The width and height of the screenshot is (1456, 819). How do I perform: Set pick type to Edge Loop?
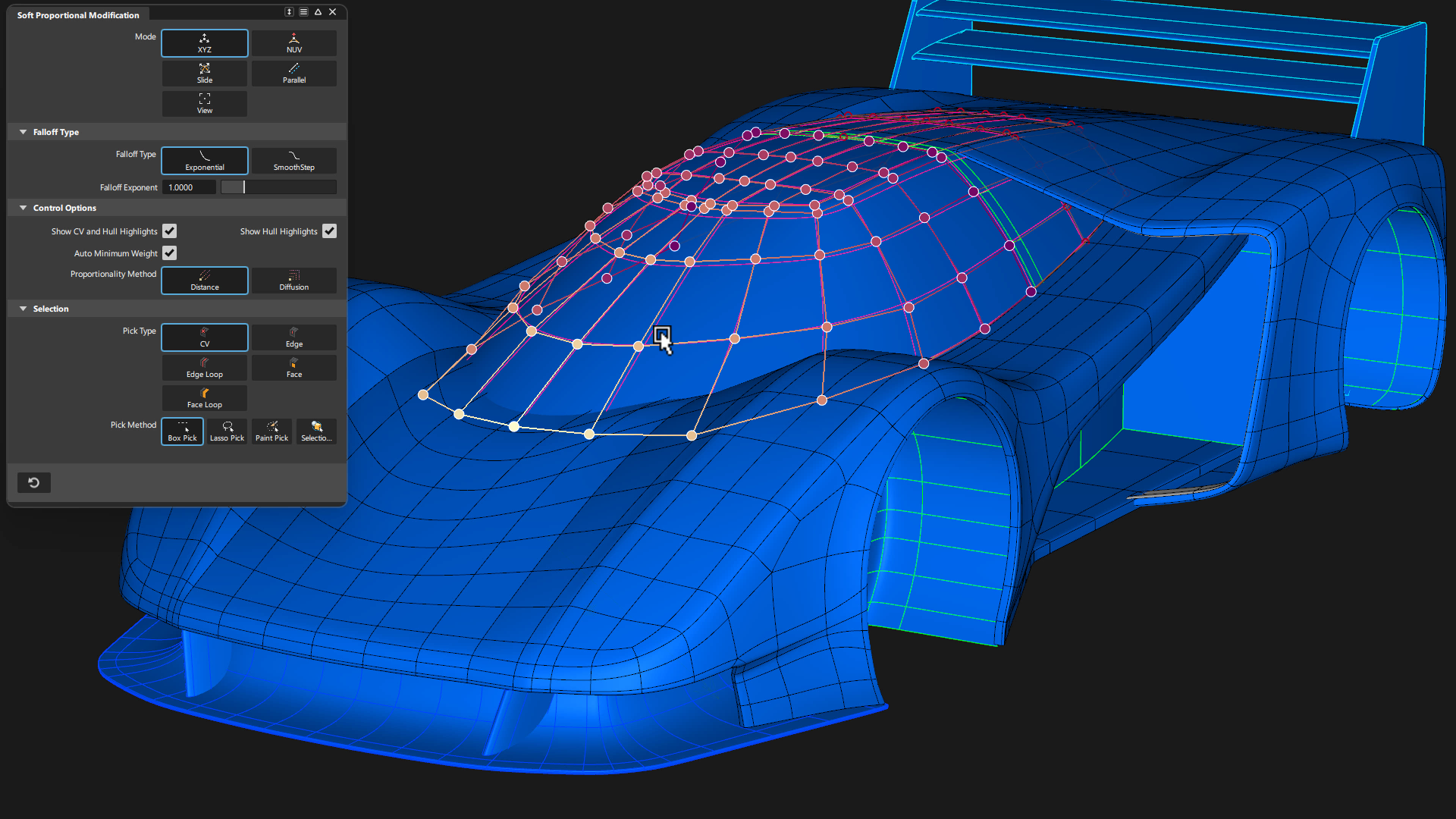click(204, 368)
